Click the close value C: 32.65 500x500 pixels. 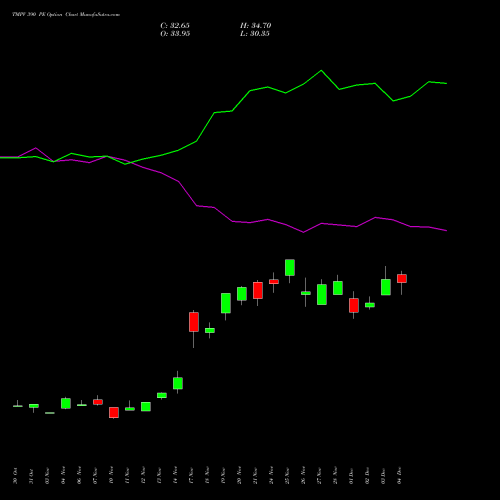coord(175,26)
